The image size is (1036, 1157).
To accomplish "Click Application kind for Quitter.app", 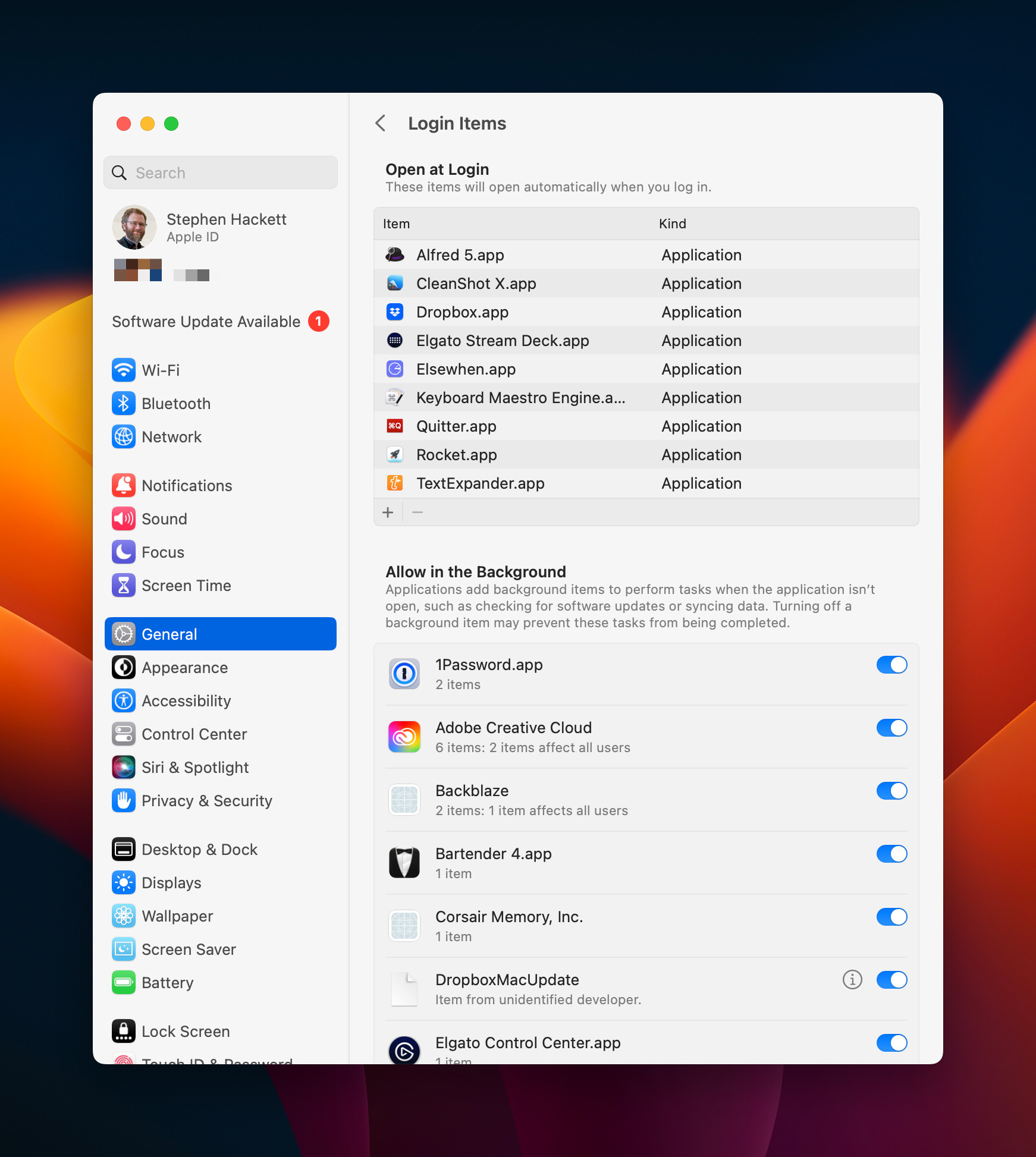I will tap(701, 426).
